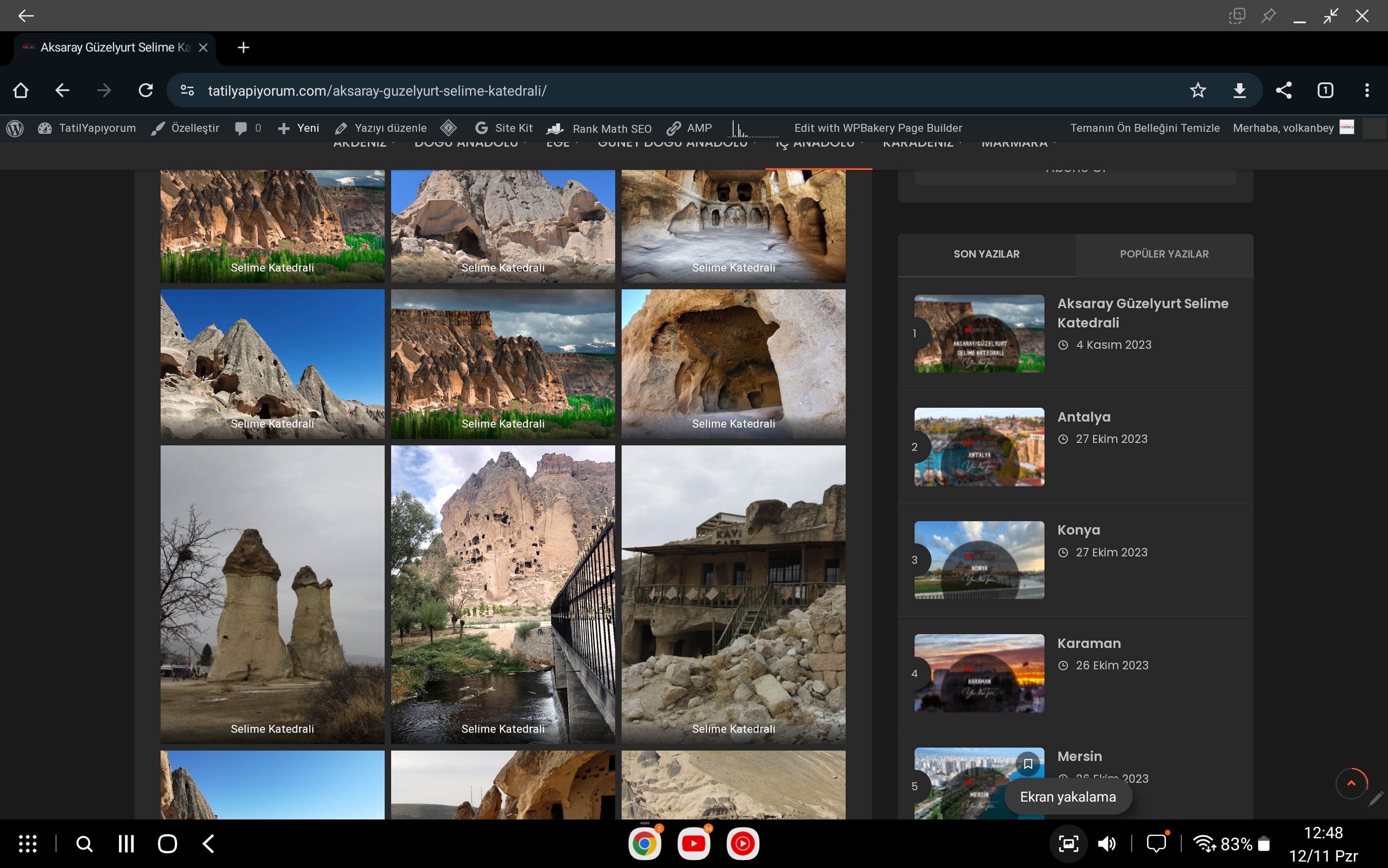Viewport: 1388px width, 868px height.
Task: Click Yazıyı düzenle to edit post
Action: [x=381, y=128]
